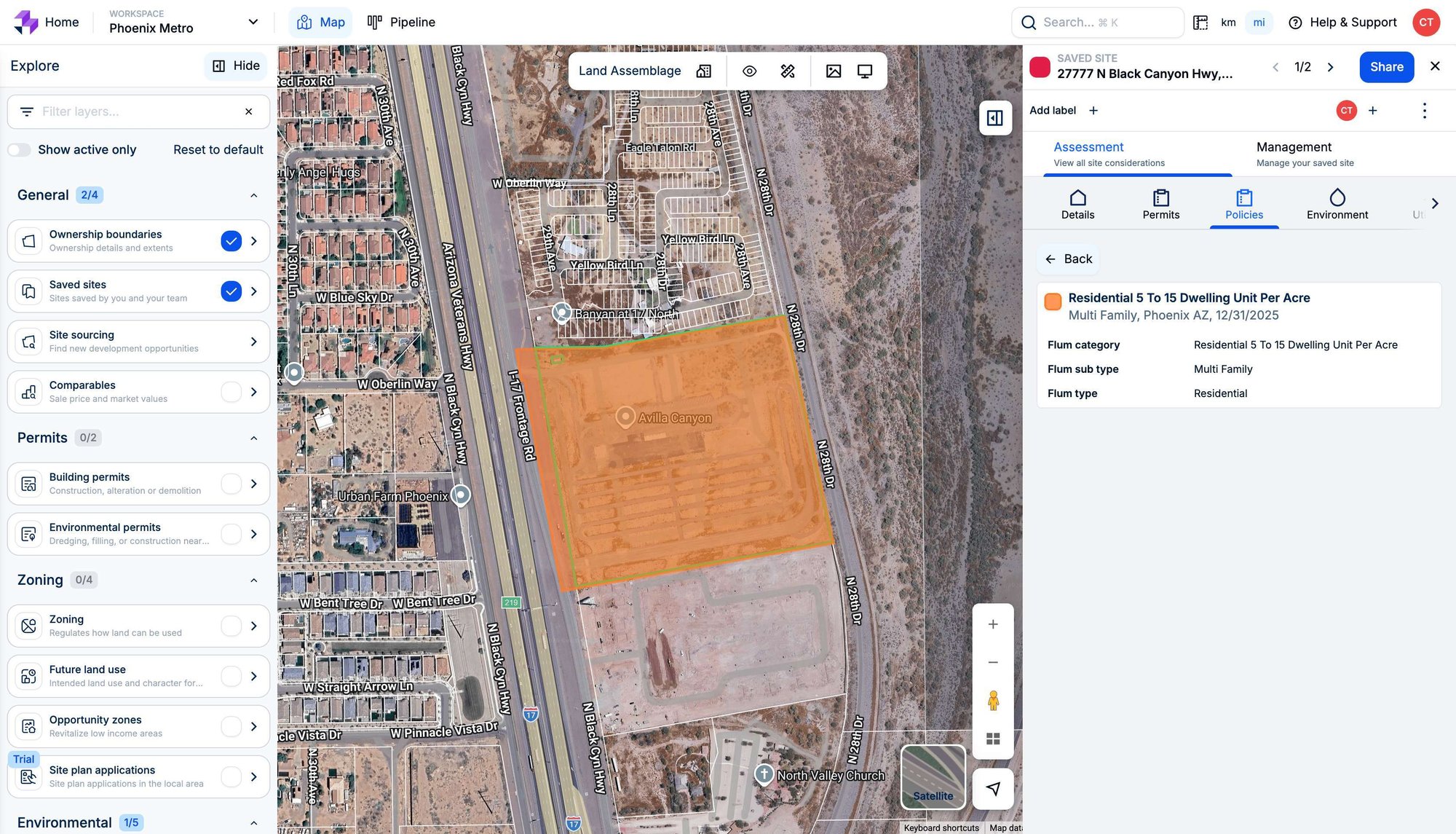
Task: Select the Street View pegman
Action: coord(993,701)
